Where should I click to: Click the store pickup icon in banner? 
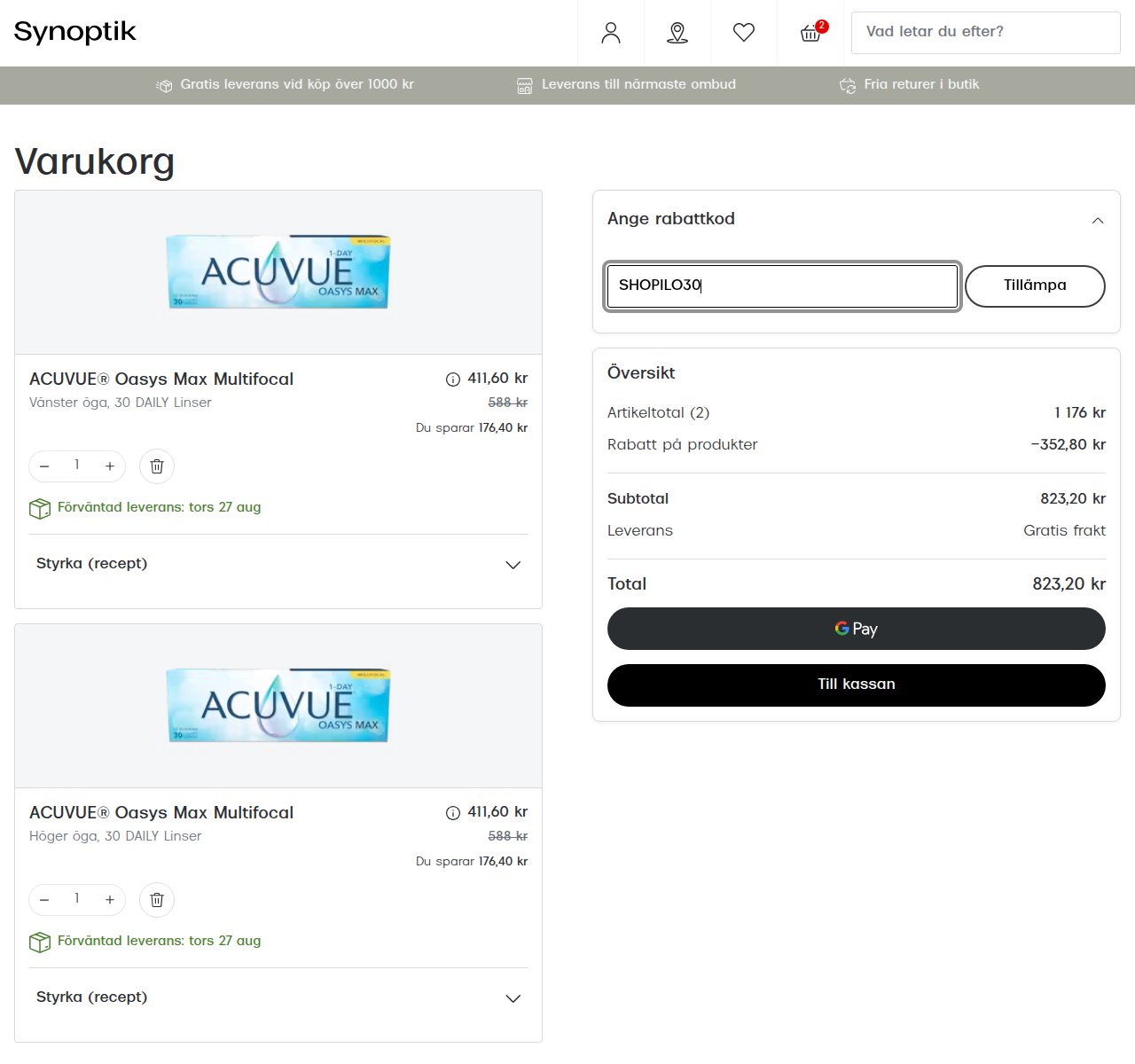tap(525, 85)
